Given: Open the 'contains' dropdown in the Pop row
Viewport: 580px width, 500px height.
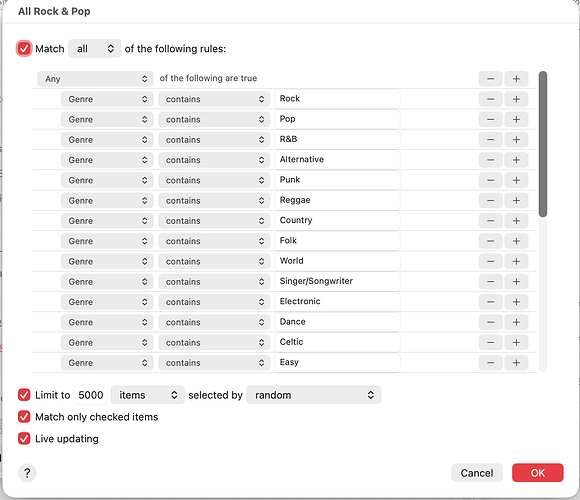Looking at the screenshot, I should [x=214, y=119].
